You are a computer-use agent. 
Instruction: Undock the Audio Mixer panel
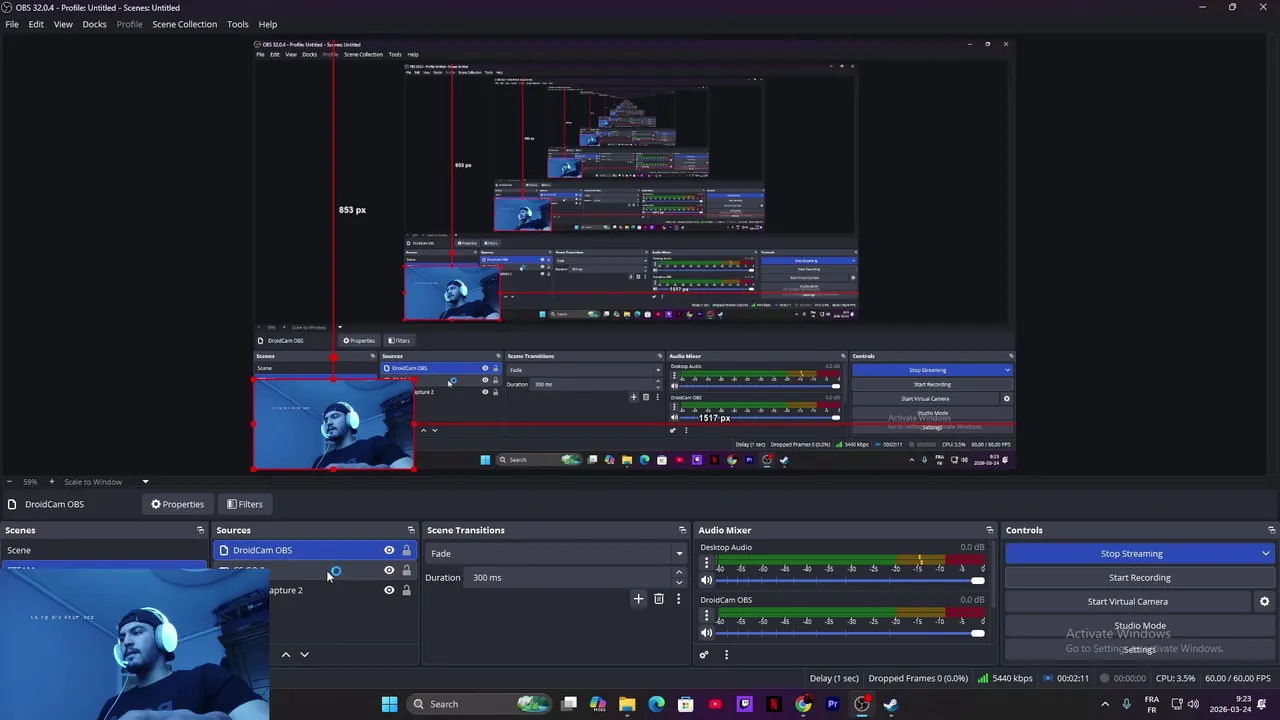click(x=989, y=530)
